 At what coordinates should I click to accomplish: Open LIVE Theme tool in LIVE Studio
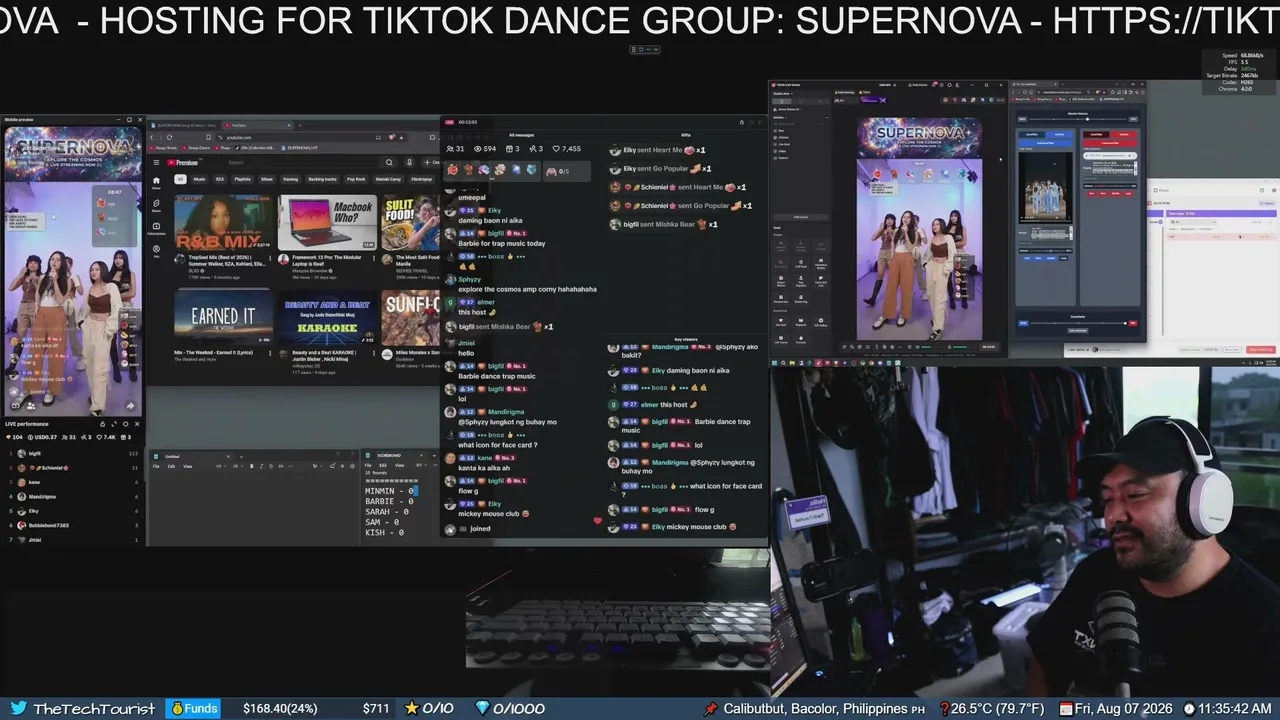pos(781,341)
